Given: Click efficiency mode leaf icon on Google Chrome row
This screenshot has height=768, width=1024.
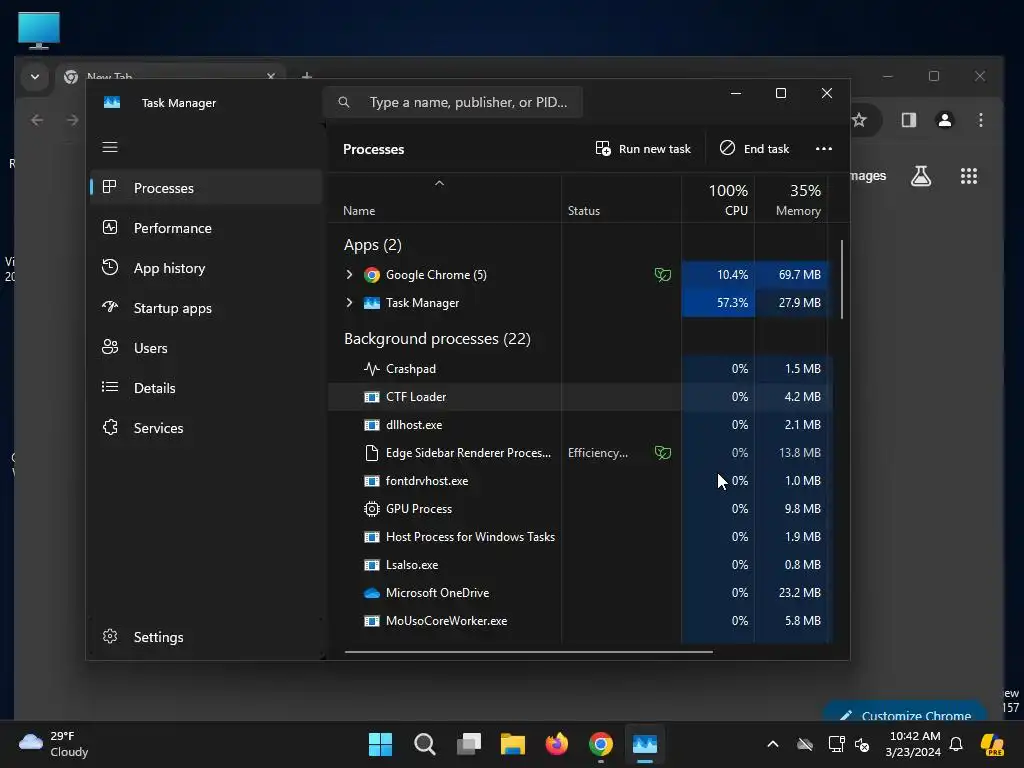Looking at the screenshot, I should pos(663,275).
